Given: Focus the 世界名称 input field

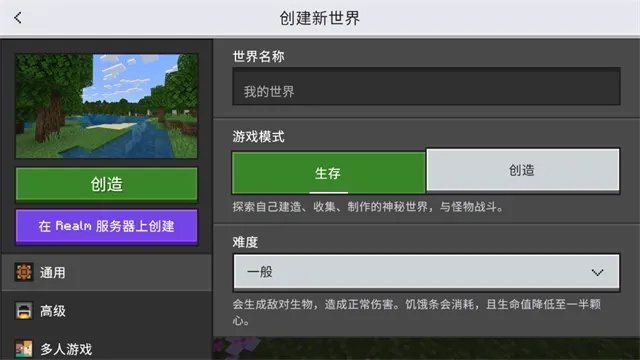Looking at the screenshot, I should pyautogui.click(x=426, y=87).
